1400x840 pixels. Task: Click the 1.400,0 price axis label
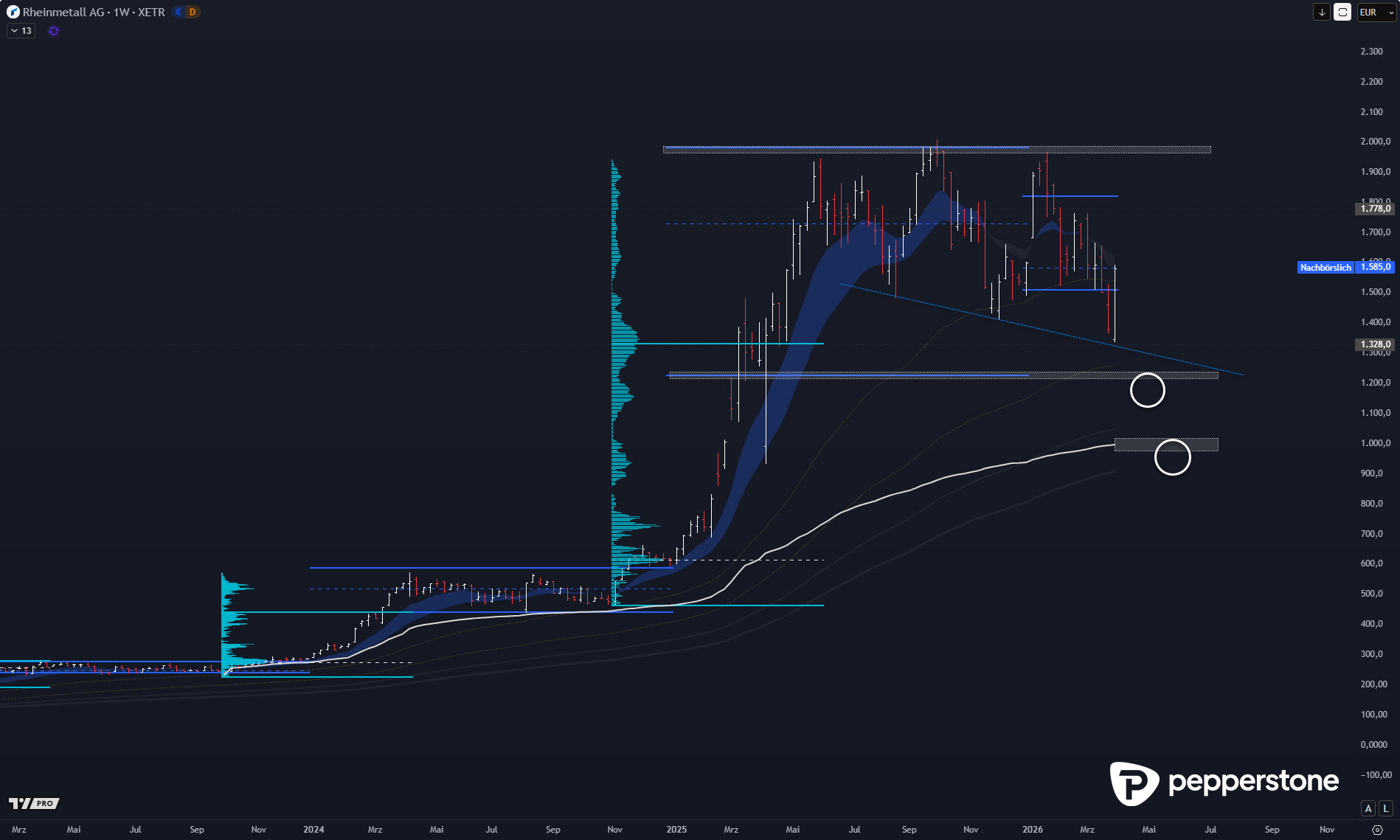tap(1376, 322)
